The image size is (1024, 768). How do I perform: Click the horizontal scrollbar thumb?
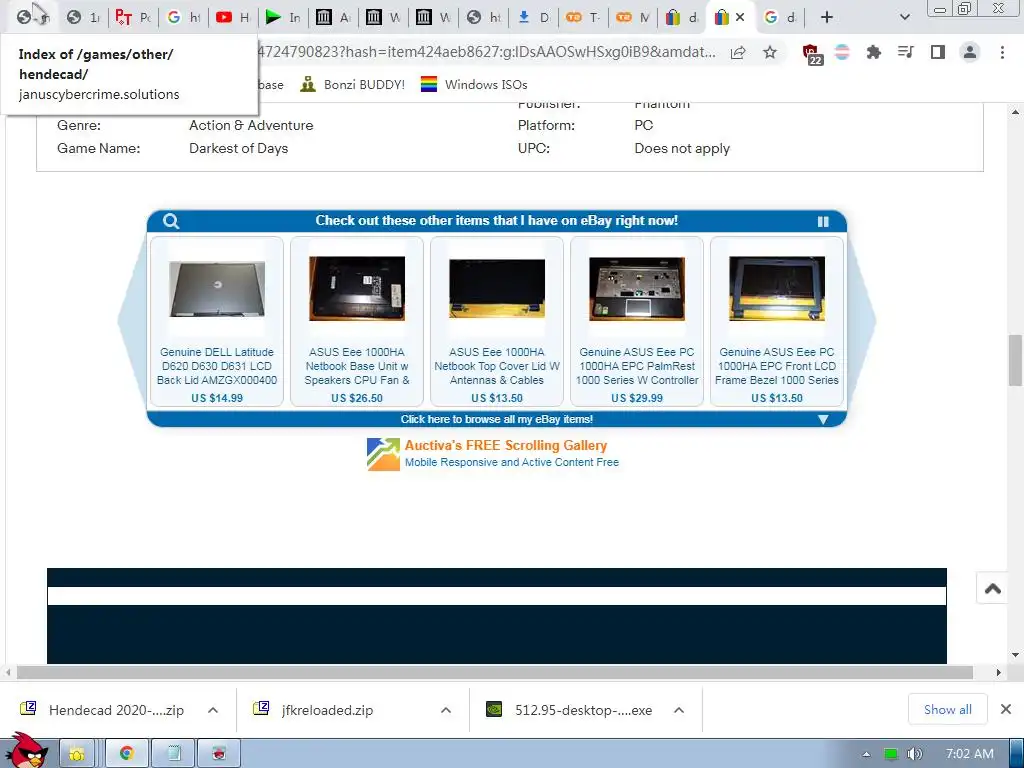(495, 672)
